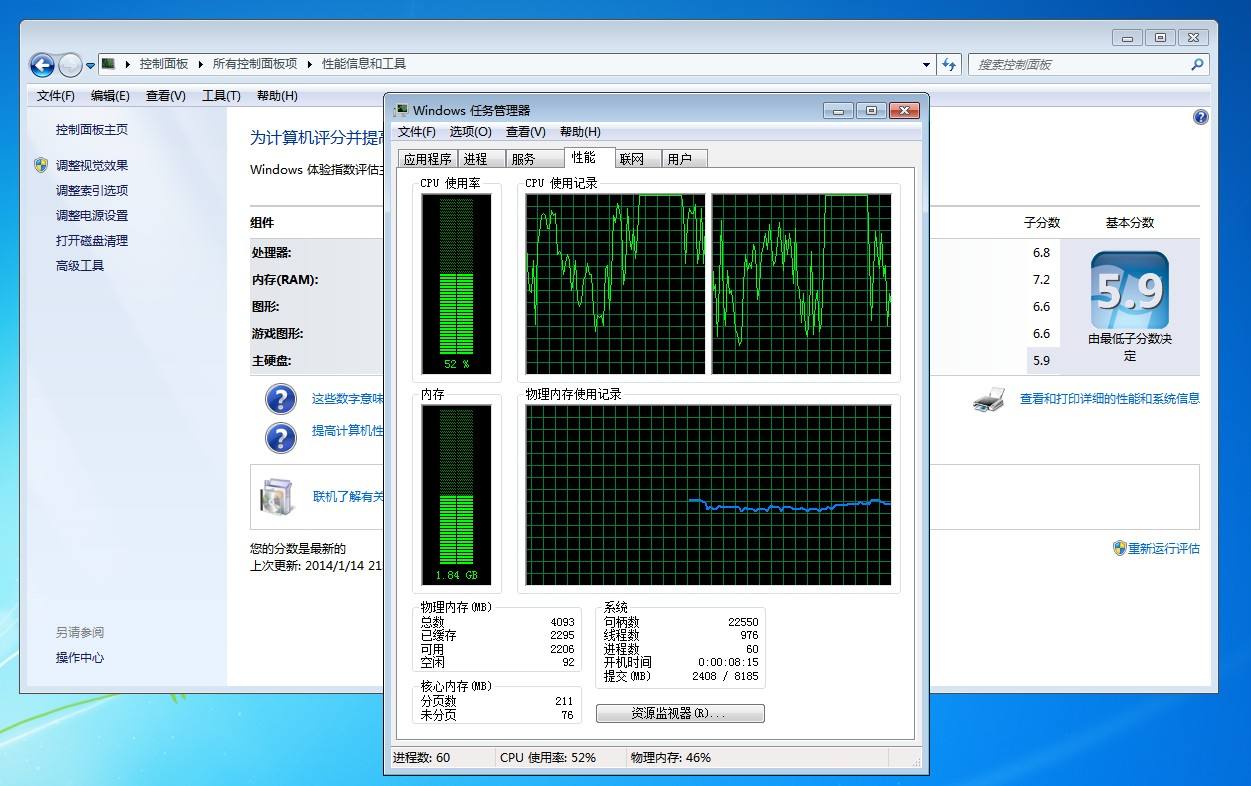Open 工具(T) menu in Control Panel window
This screenshot has width=1251, height=786.
click(221, 96)
